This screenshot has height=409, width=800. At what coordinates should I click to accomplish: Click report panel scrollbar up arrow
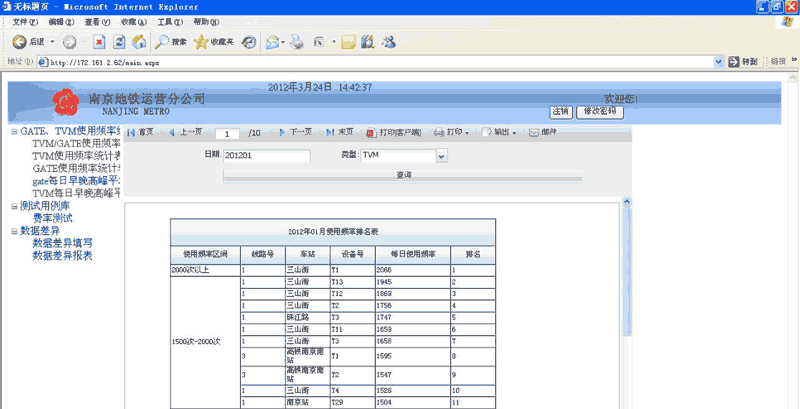[627, 201]
